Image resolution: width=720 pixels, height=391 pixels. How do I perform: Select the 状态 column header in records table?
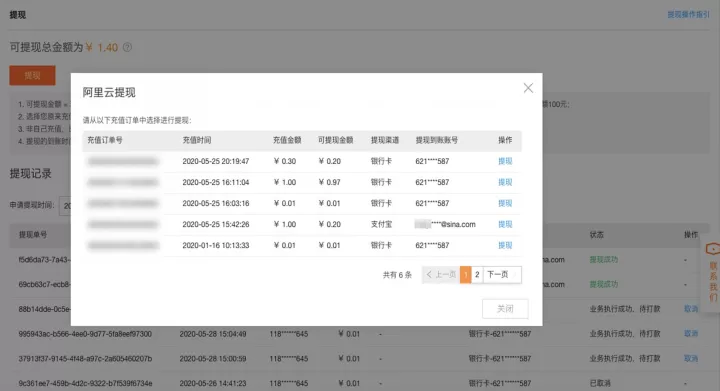(x=597, y=235)
